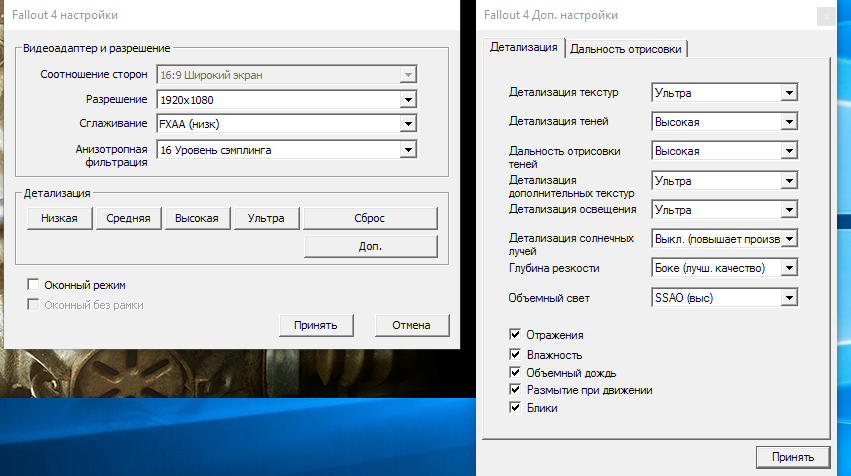Open Детализация дополнительных текстур dropdown

pos(725,181)
